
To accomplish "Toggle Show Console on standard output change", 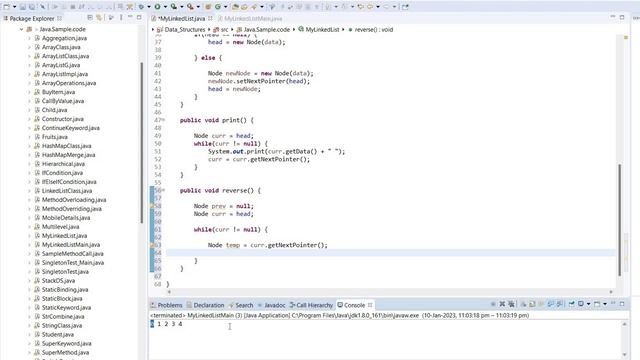I will pos(550,304).
